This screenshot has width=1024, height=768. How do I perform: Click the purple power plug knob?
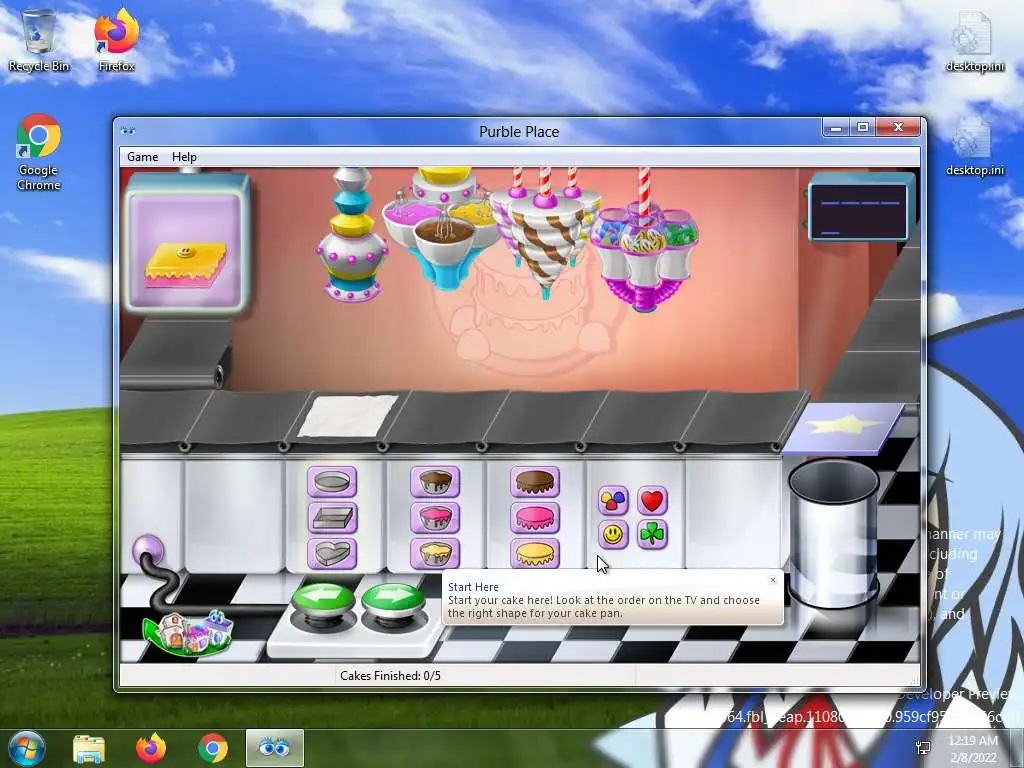tap(148, 551)
